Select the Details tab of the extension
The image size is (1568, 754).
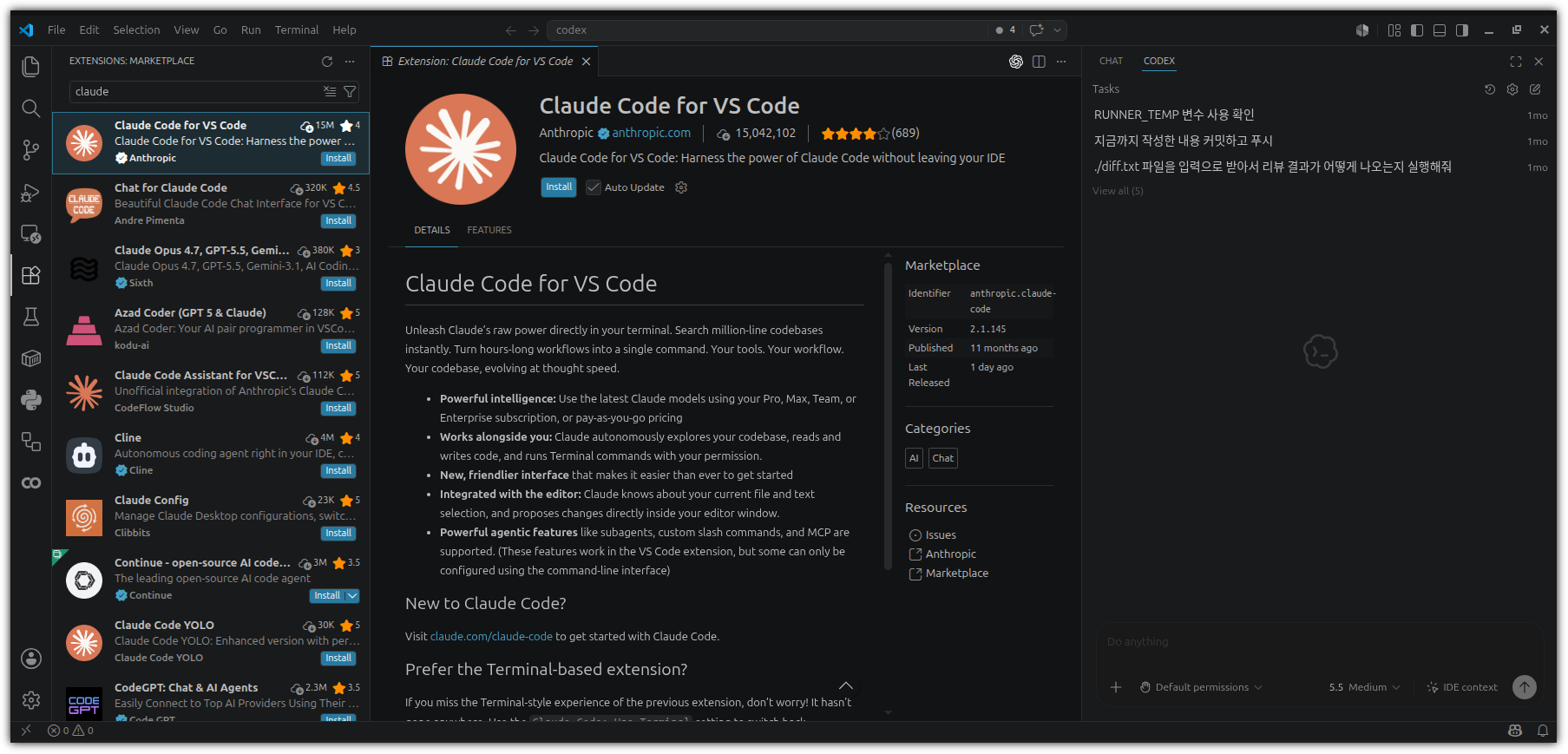pos(432,231)
